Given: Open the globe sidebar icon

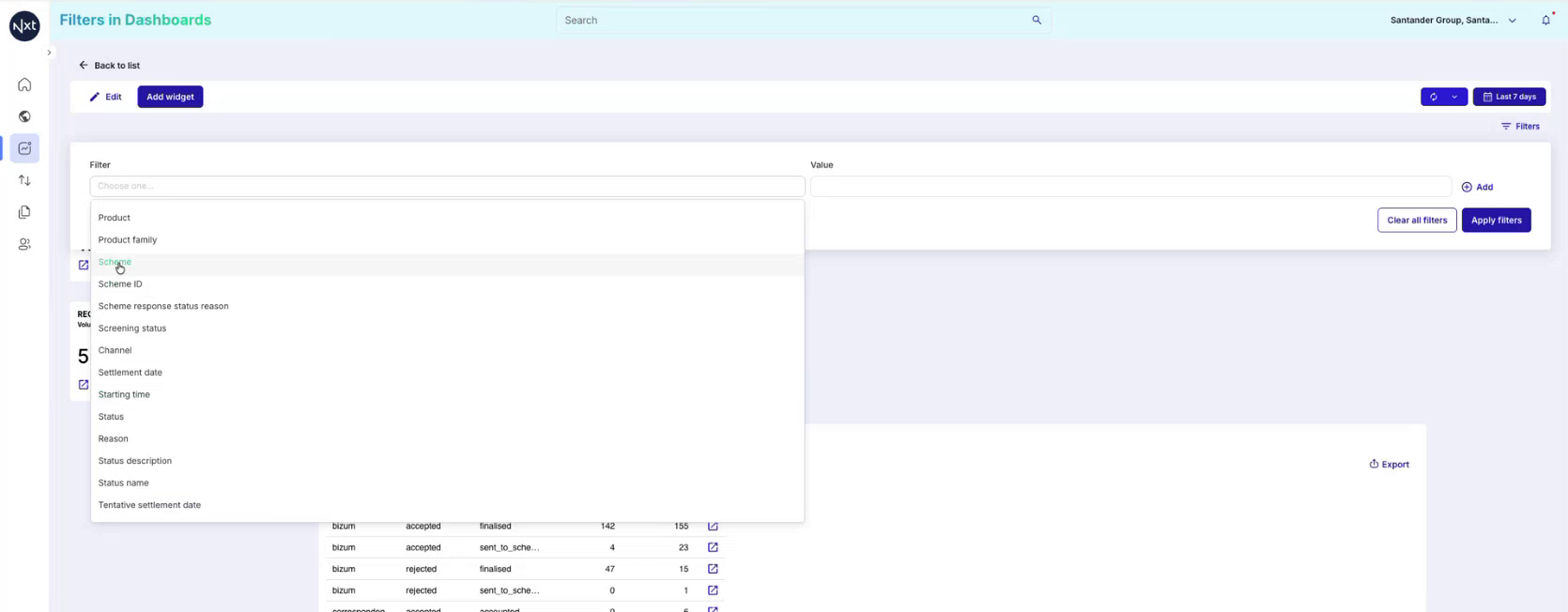Looking at the screenshot, I should (x=24, y=116).
